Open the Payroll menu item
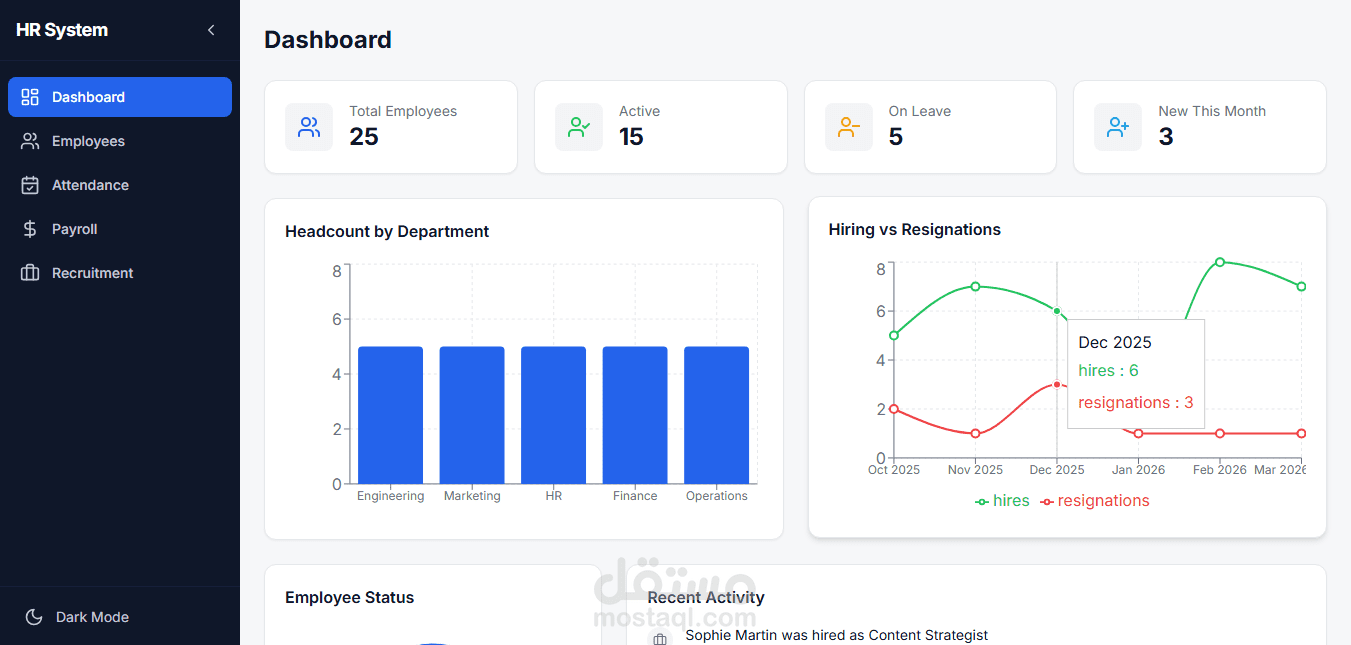Image resolution: width=1351 pixels, height=645 pixels. click(x=120, y=229)
